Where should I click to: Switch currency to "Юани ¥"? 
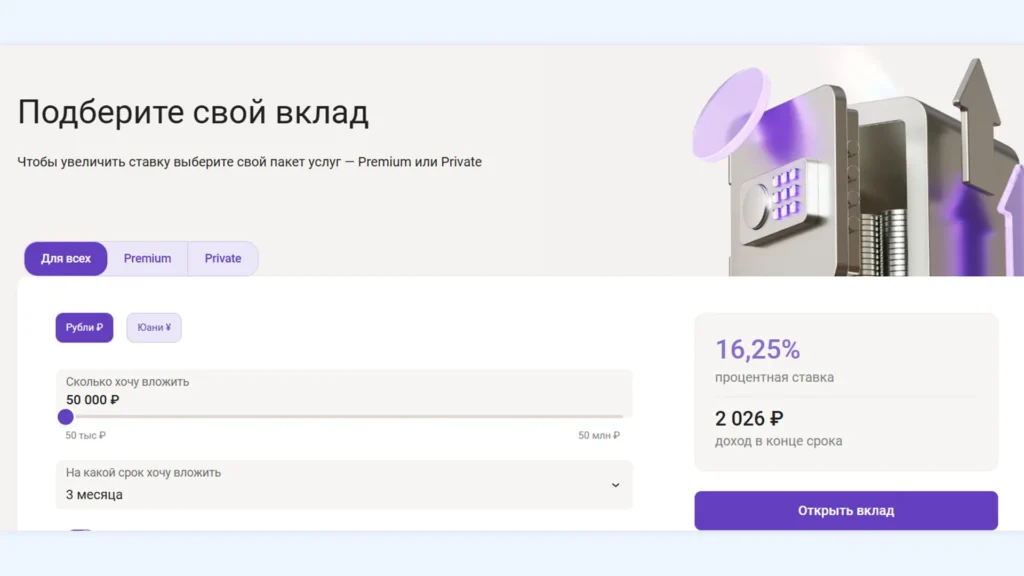point(154,327)
